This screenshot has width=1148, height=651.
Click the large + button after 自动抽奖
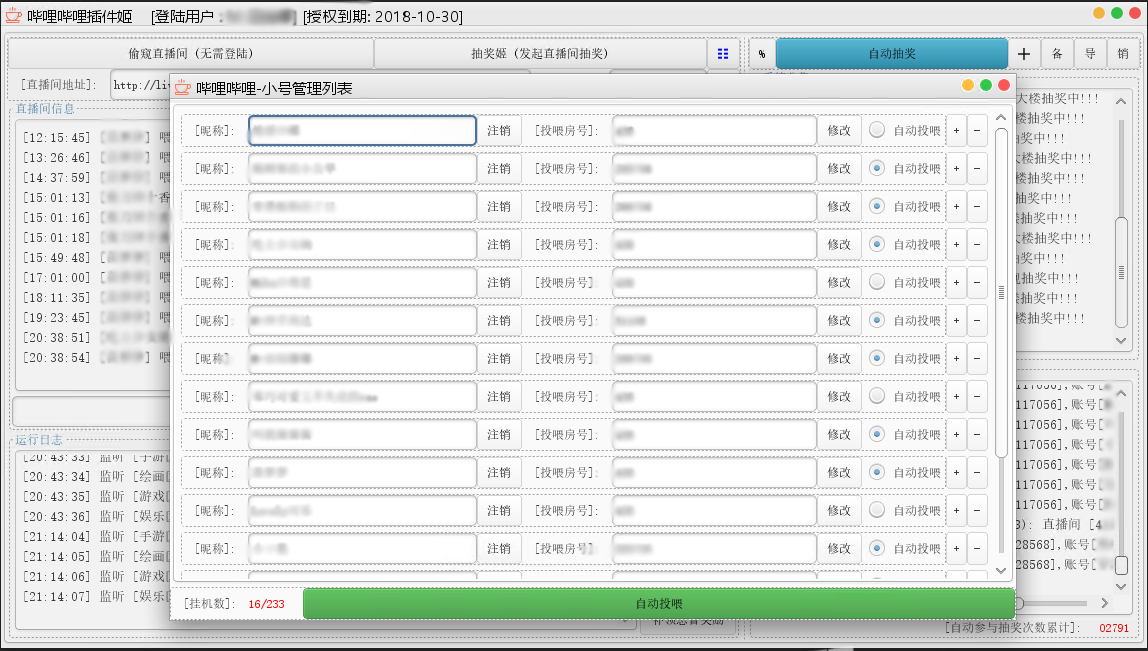tap(1024, 53)
